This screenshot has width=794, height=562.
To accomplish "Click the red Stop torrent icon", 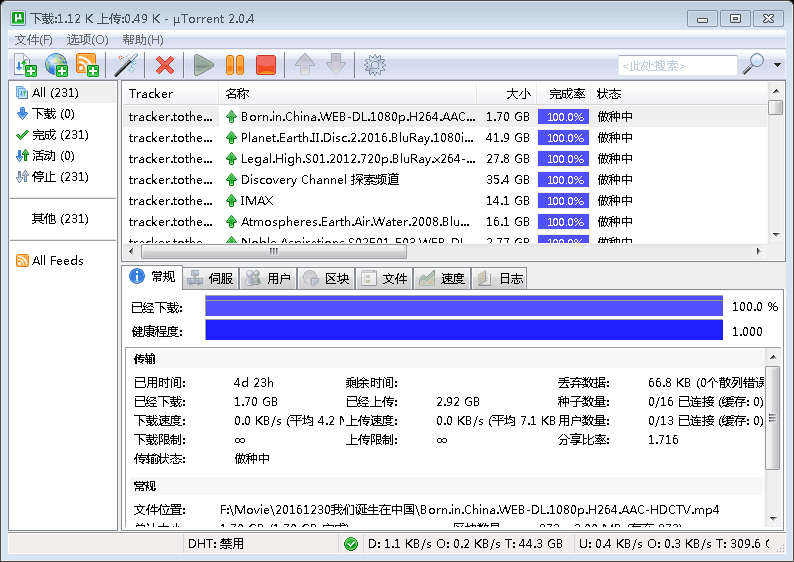I will [x=266, y=65].
